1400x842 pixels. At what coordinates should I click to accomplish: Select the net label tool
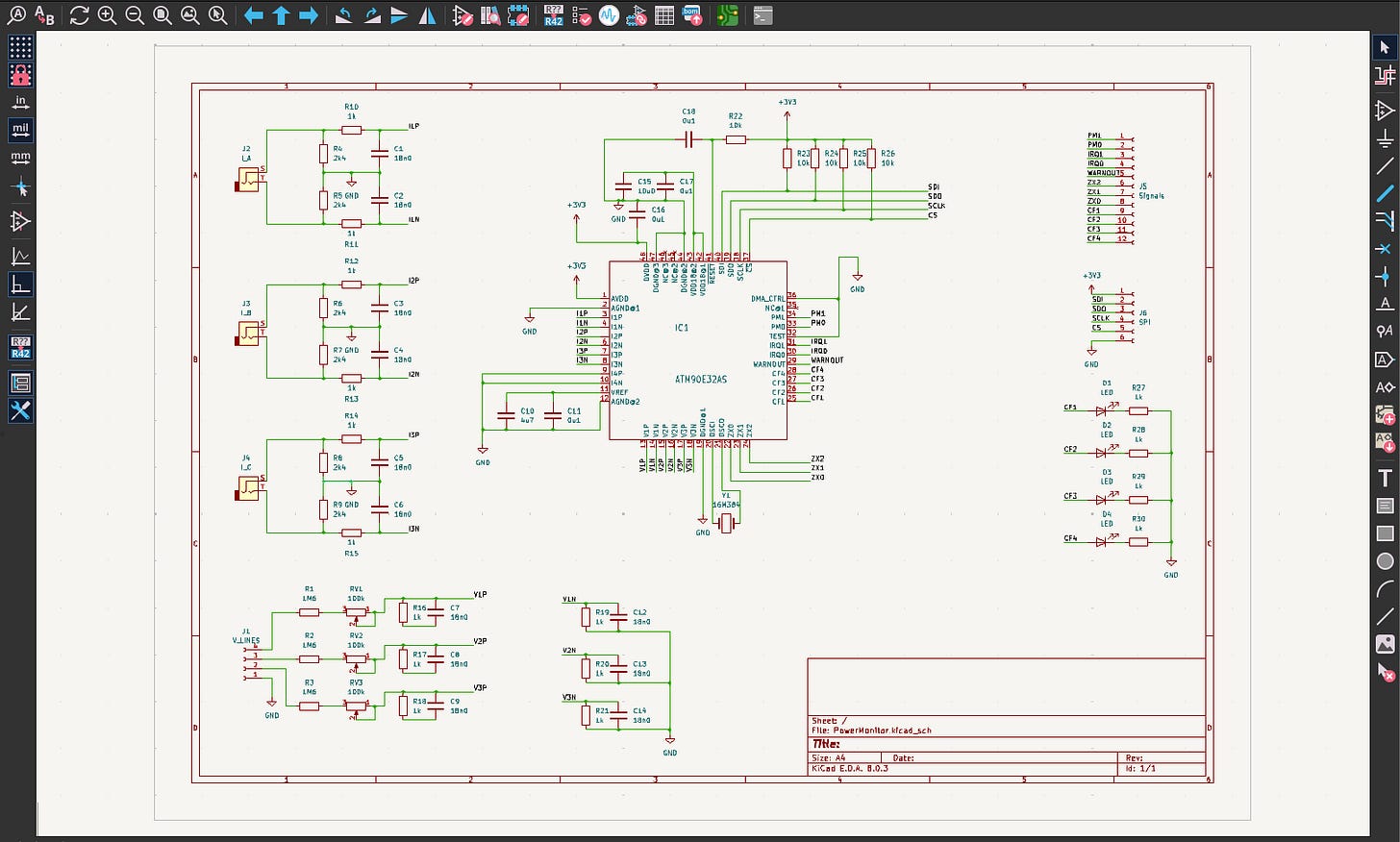click(x=1385, y=304)
